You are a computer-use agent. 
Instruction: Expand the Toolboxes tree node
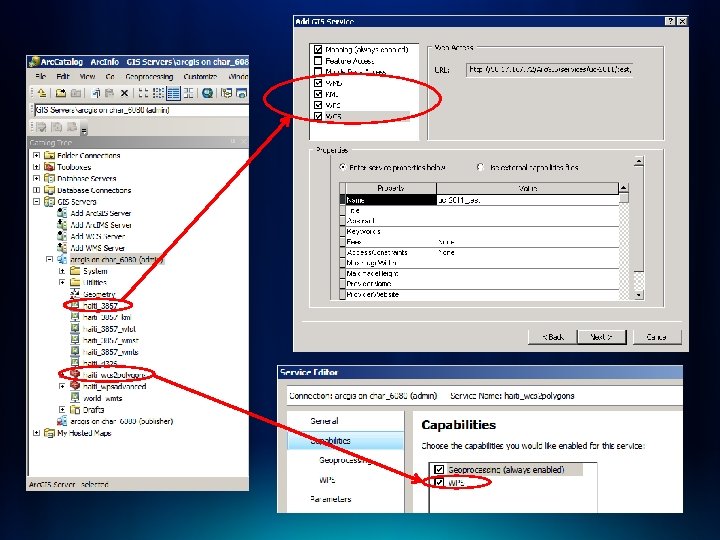[x=36, y=167]
